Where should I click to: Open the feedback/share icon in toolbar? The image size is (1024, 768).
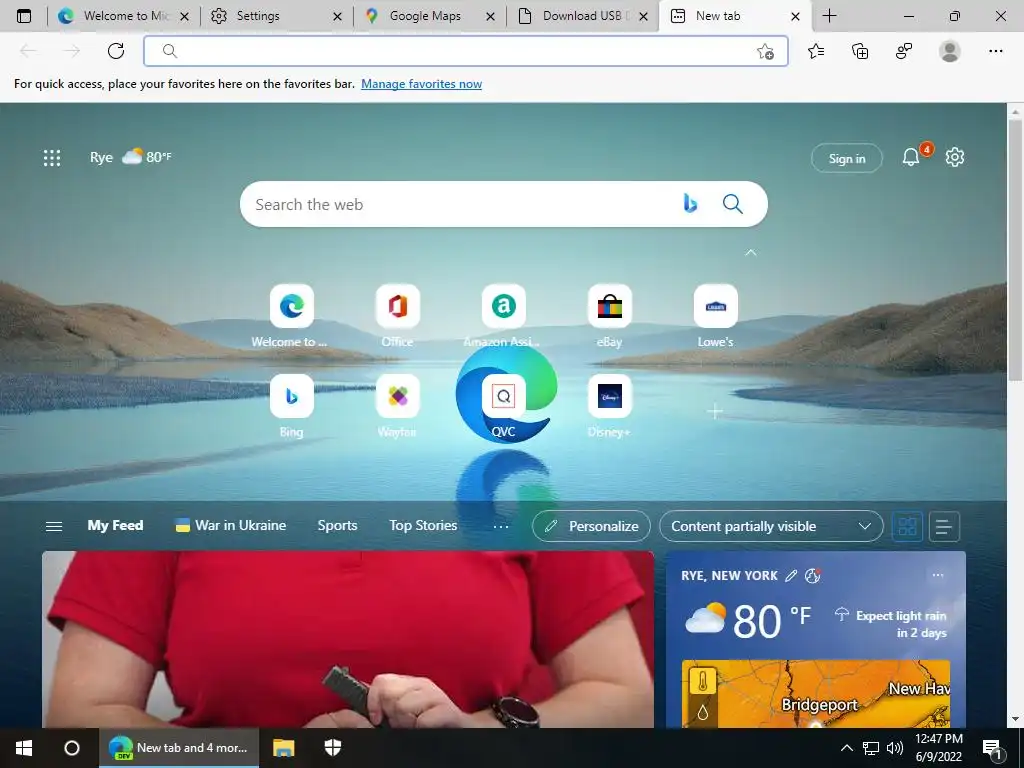coord(904,51)
